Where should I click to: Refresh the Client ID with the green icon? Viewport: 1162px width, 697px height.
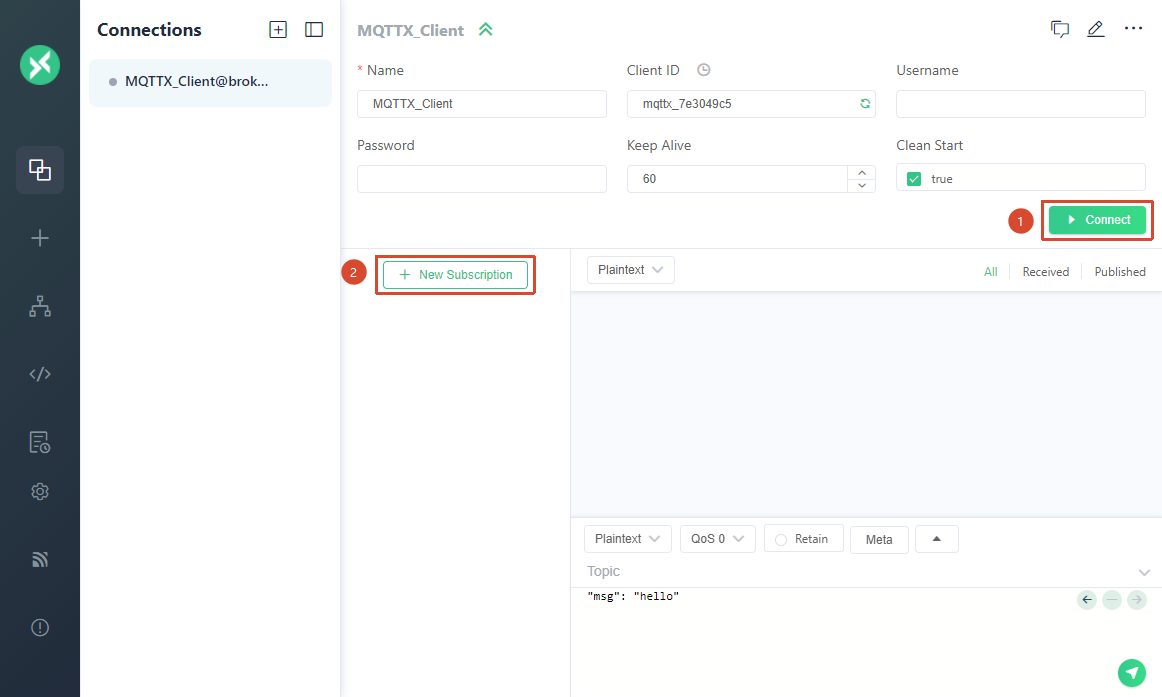coord(865,104)
